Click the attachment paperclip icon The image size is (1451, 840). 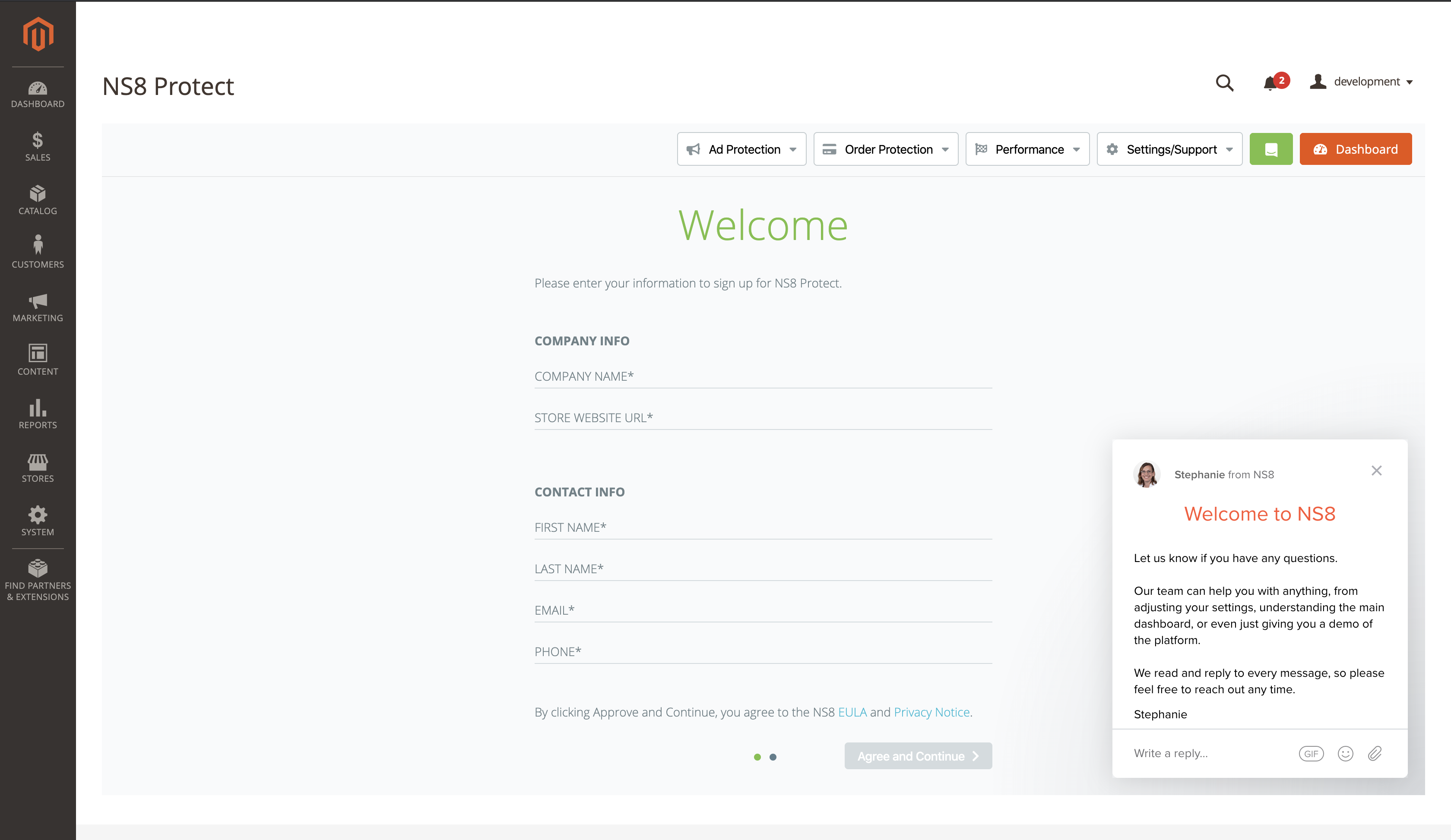point(1375,754)
